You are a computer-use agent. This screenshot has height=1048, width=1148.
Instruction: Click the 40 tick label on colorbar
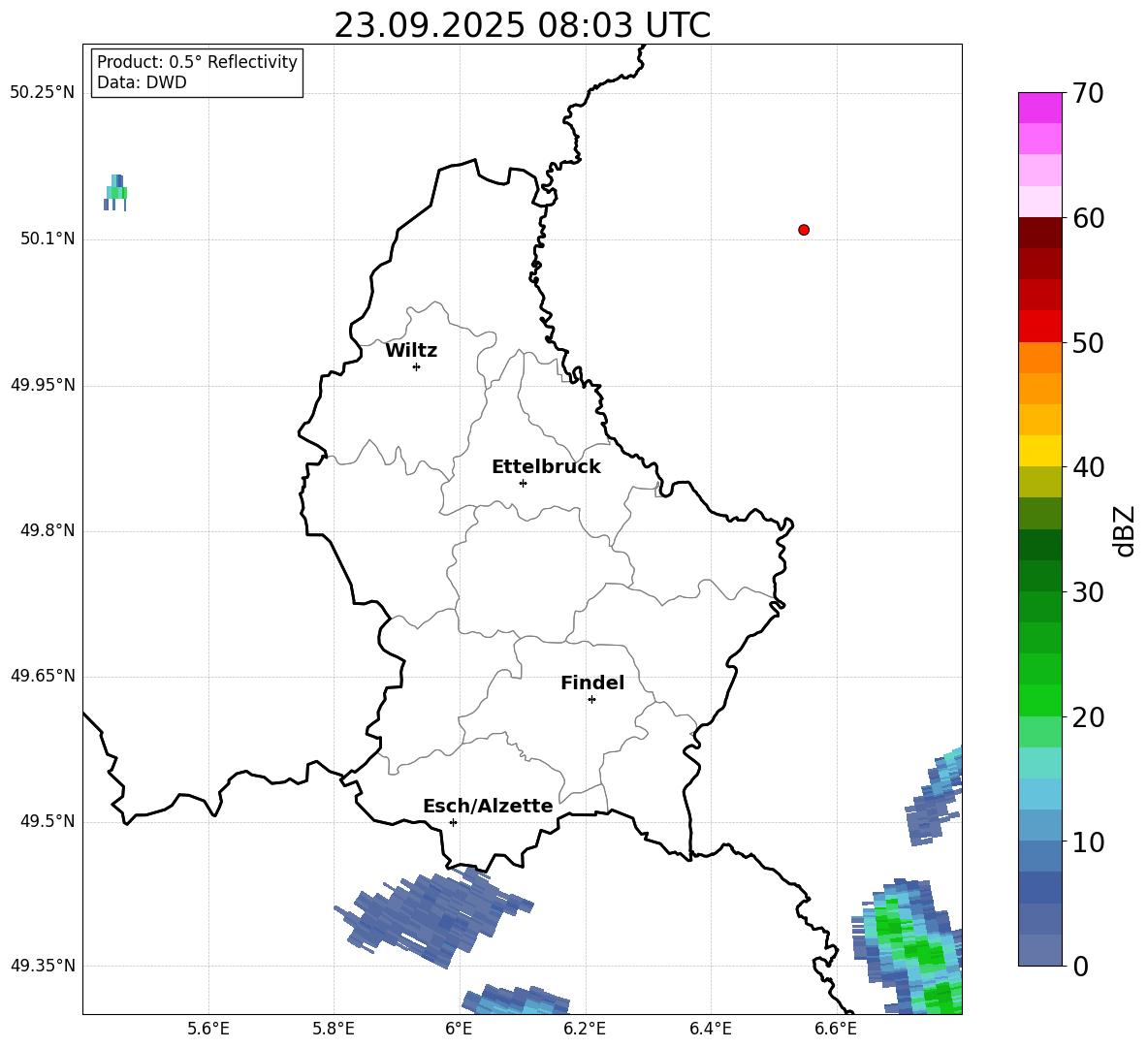tap(1088, 467)
